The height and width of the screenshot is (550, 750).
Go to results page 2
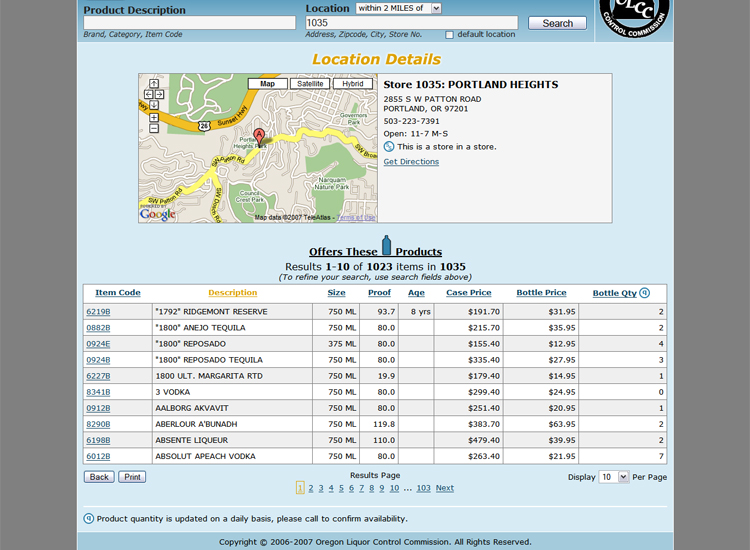tap(311, 488)
